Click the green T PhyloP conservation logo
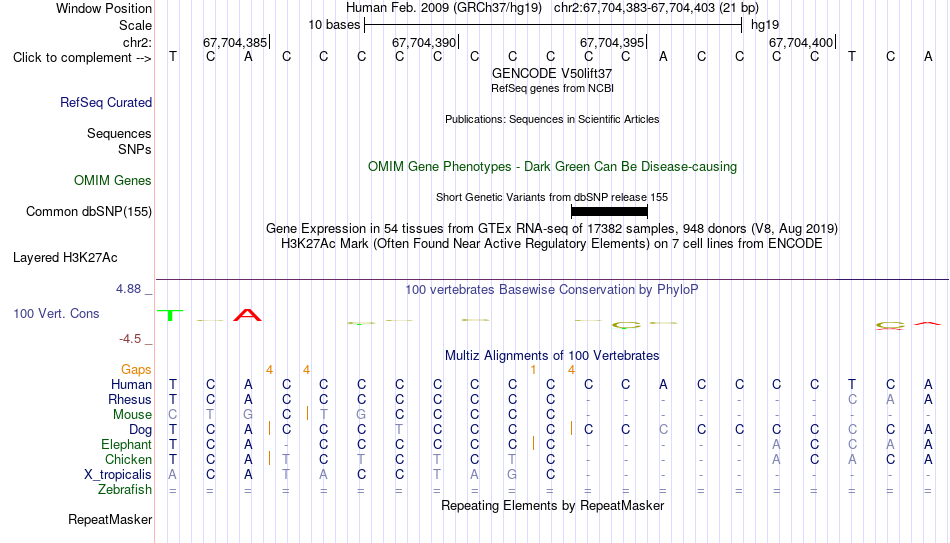The height and width of the screenshot is (543, 950). coord(171,315)
